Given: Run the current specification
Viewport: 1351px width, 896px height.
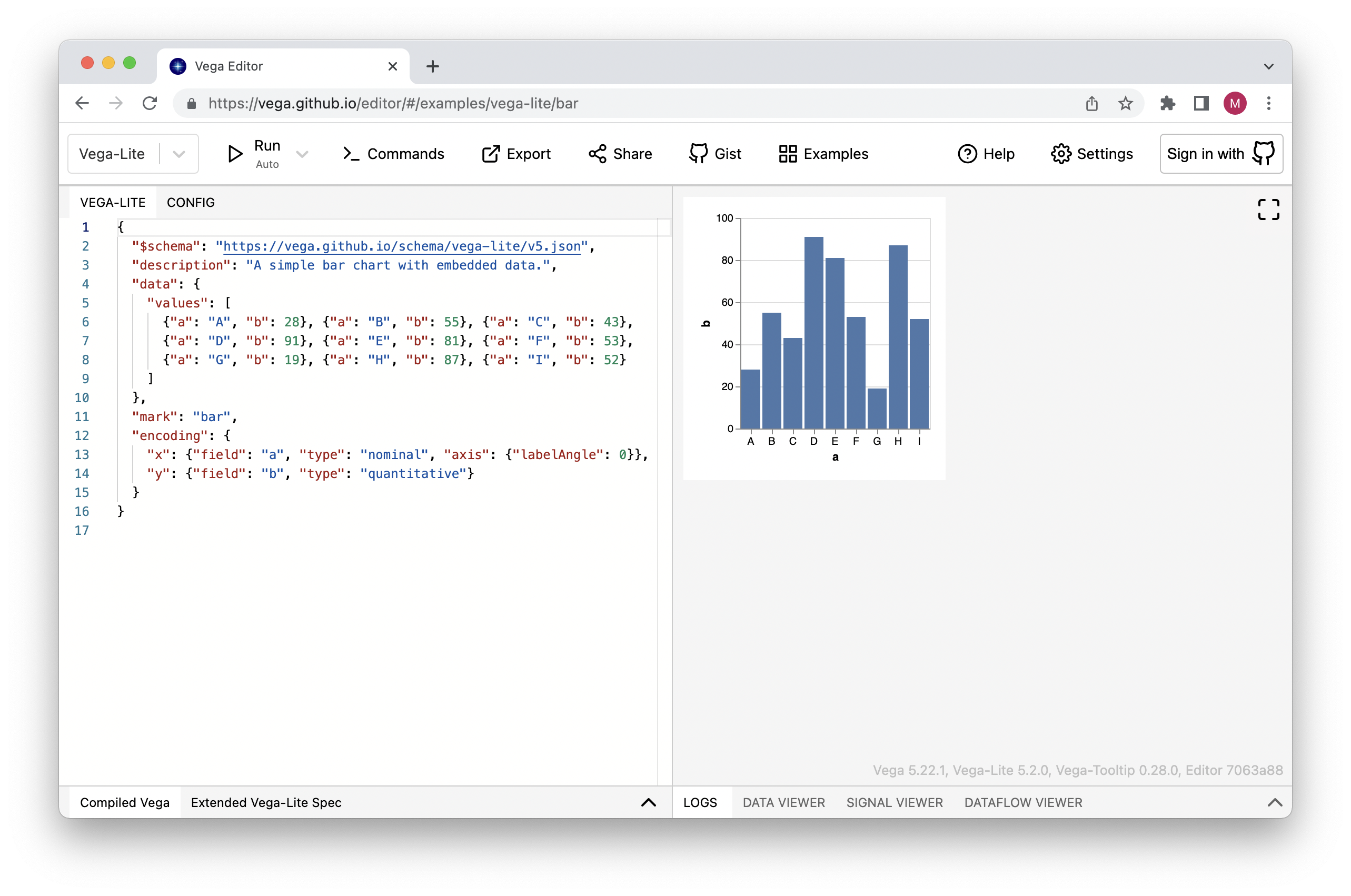Looking at the screenshot, I should pos(252,153).
